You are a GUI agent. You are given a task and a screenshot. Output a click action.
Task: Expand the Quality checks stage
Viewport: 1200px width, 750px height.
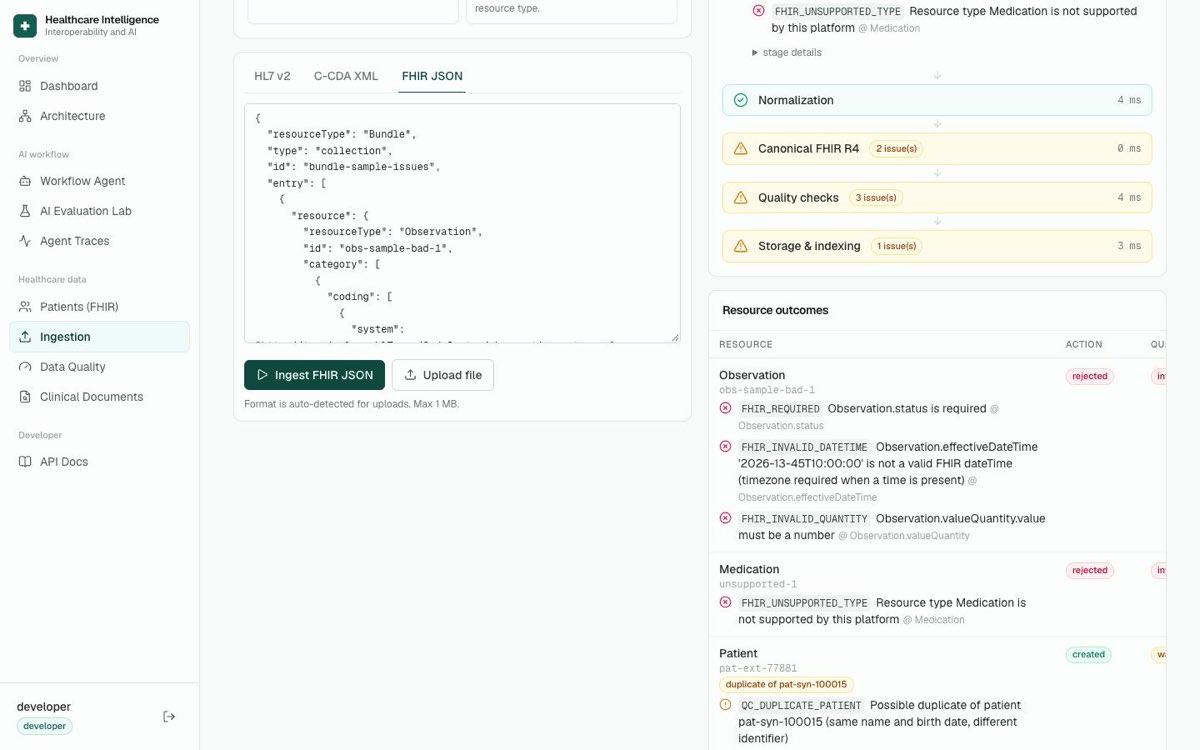pos(937,198)
